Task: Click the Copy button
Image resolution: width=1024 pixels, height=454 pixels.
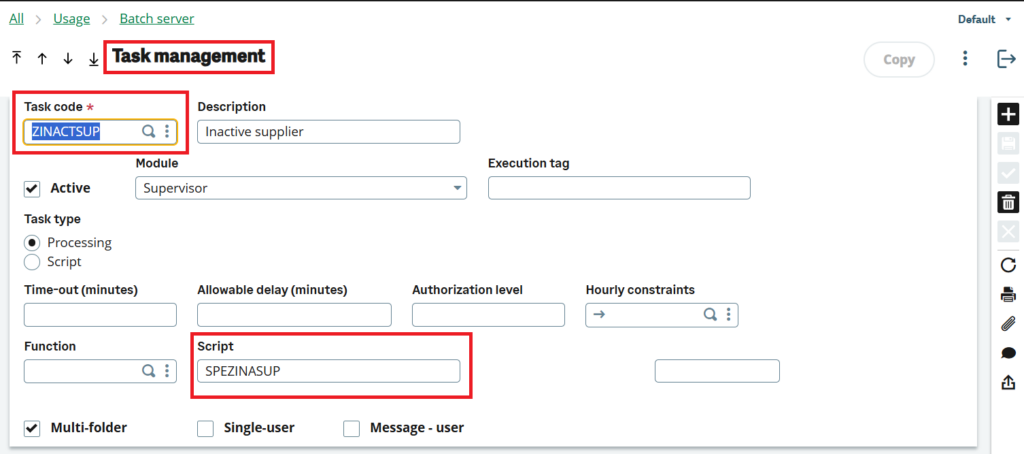Action: click(899, 59)
